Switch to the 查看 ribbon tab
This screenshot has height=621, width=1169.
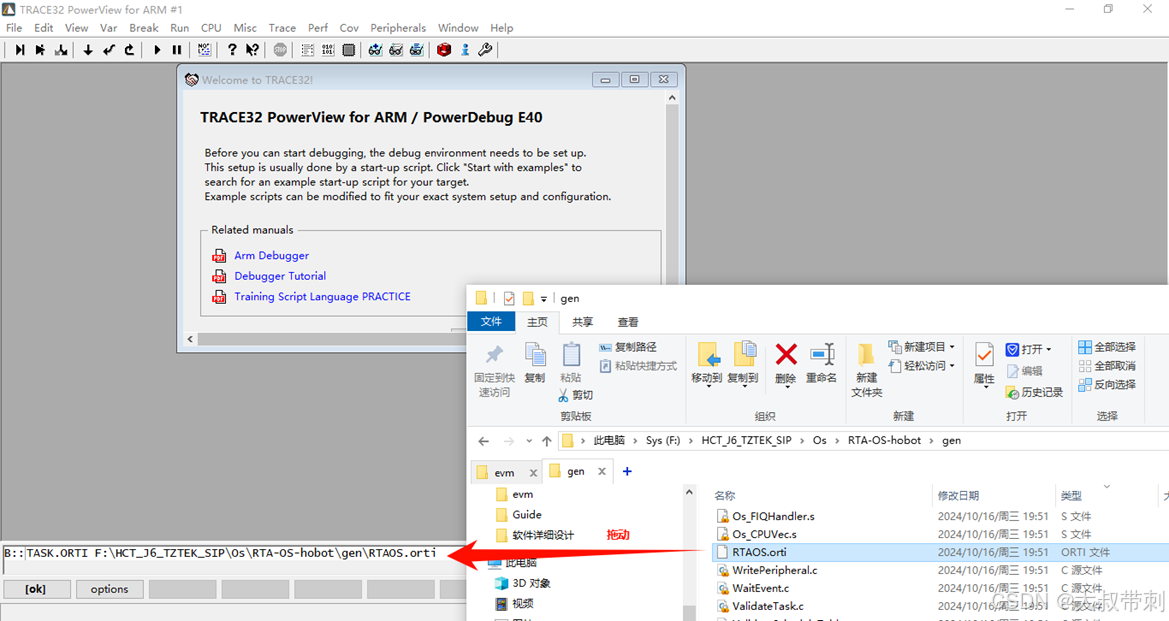click(628, 322)
